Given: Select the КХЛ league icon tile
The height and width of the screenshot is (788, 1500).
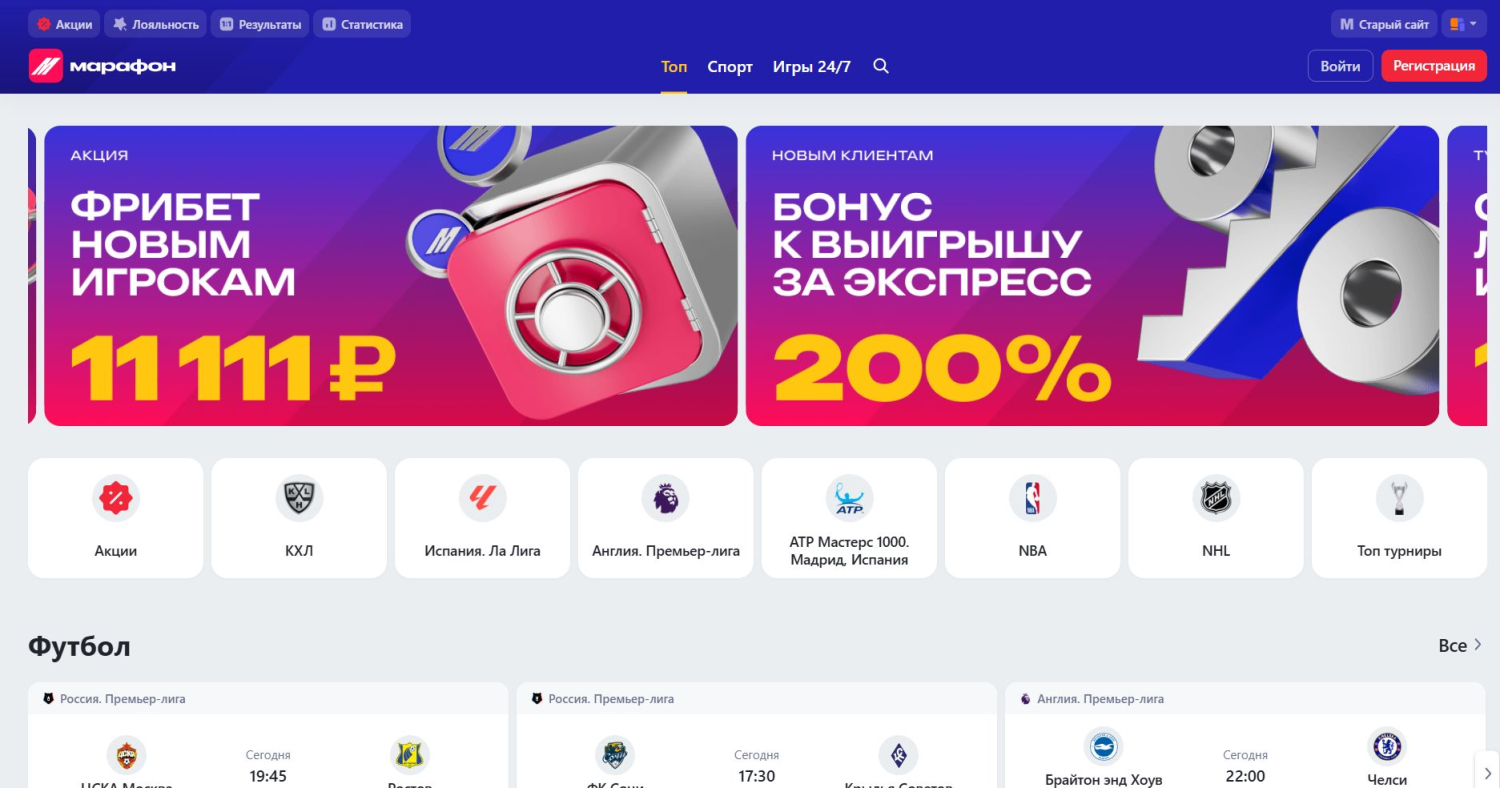Looking at the screenshot, I should click(299, 518).
